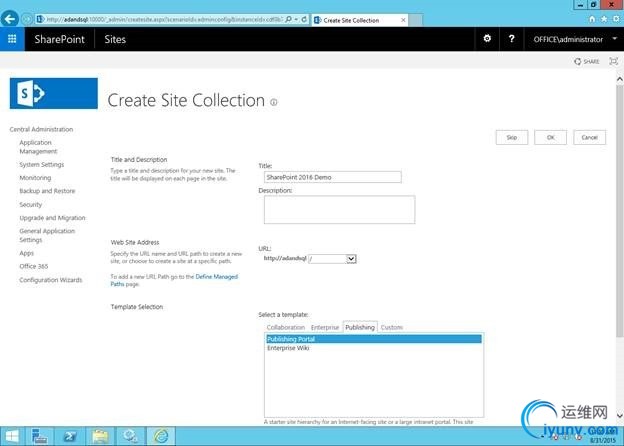Click the SharePoint brand link
The height and width of the screenshot is (446, 624).
[59, 39]
